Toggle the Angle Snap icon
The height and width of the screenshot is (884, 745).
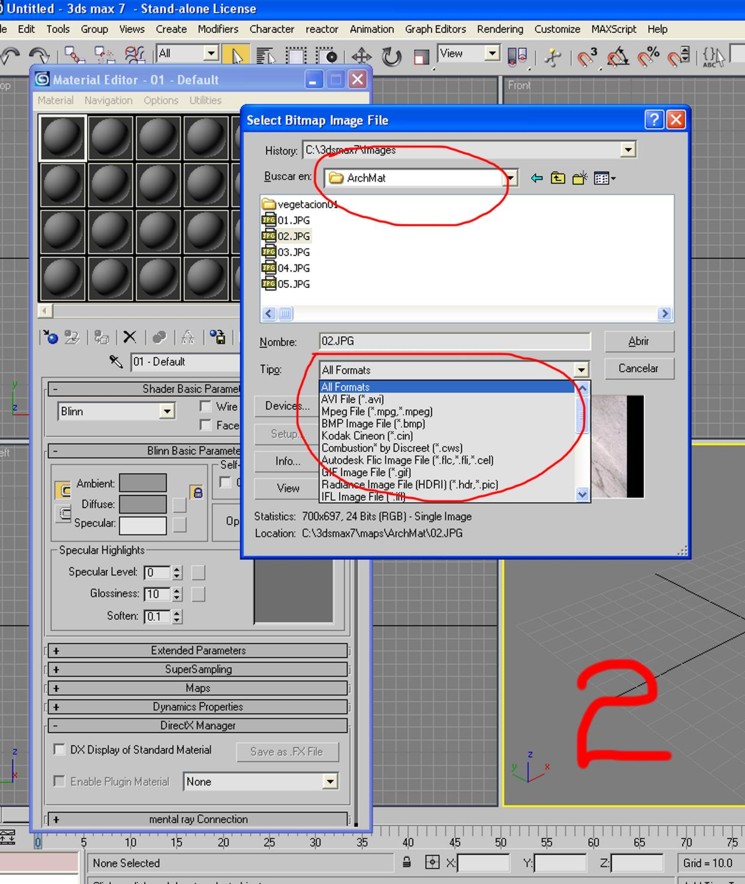618,56
